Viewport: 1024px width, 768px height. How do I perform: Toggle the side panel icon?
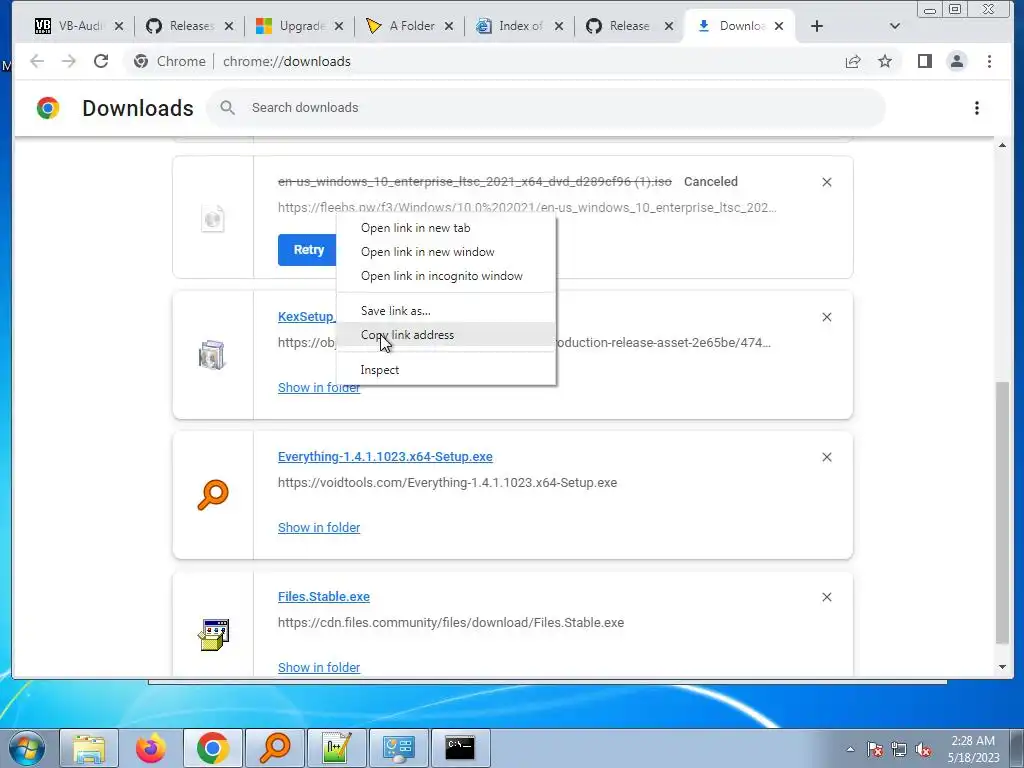point(925,61)
